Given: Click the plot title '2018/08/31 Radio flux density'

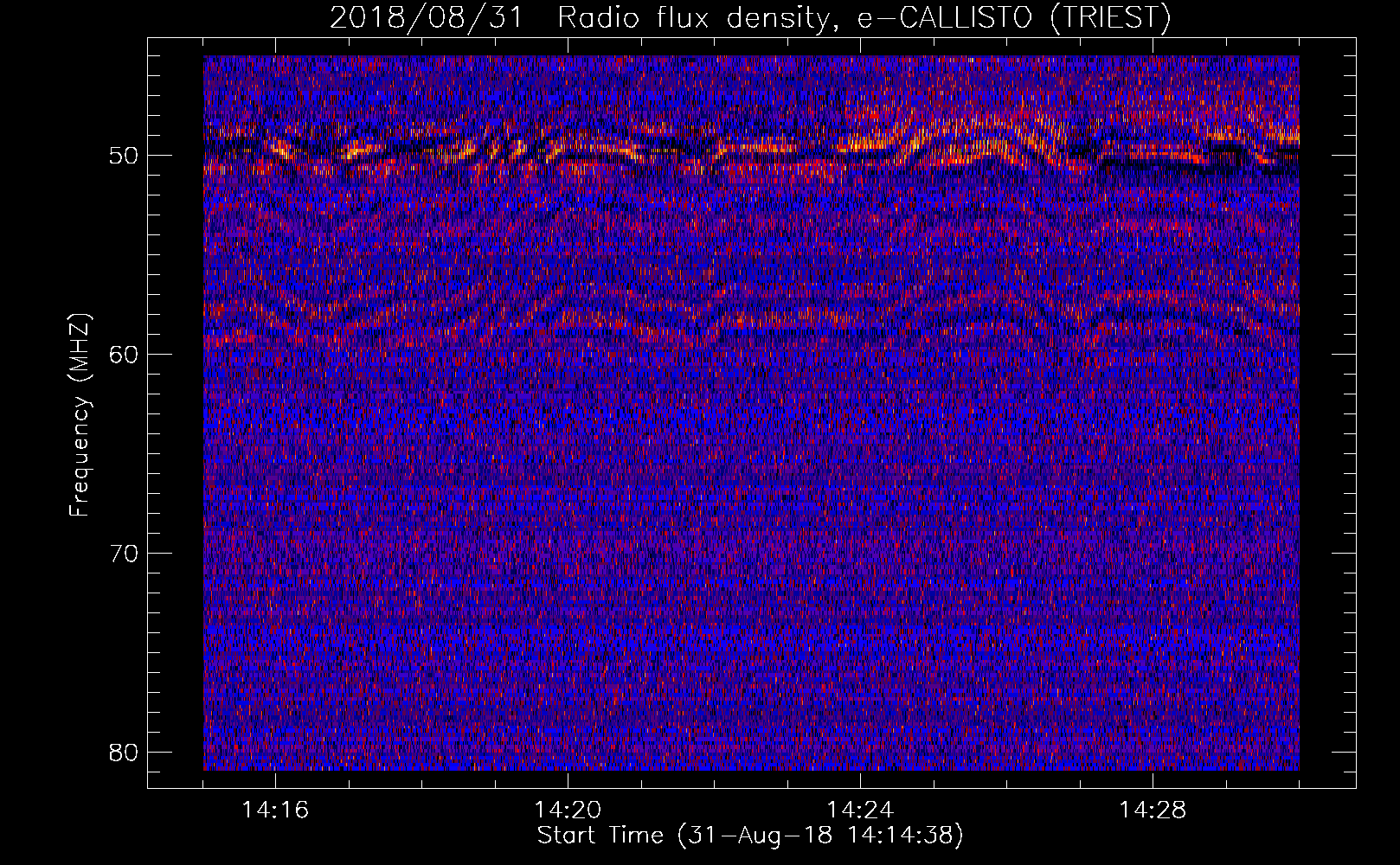Looking at the screenshot, I should [749, 17].
